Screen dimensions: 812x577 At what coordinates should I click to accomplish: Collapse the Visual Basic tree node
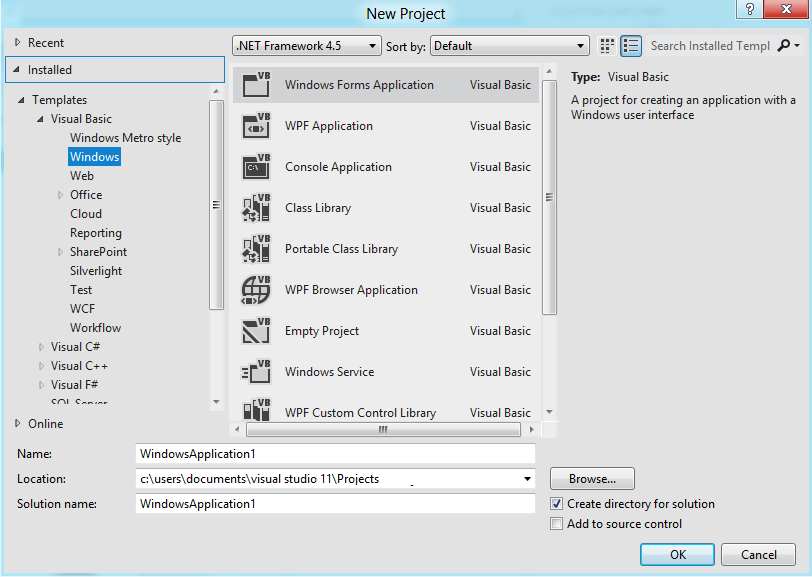pos(40,119)
